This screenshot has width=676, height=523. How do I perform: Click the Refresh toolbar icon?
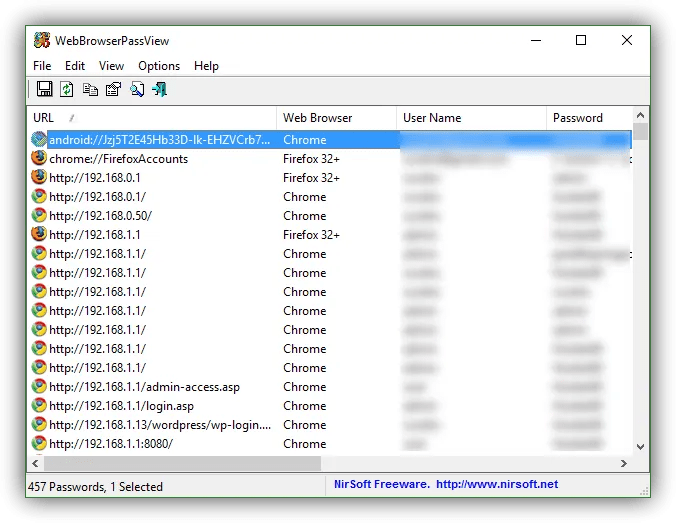point(66,89)
